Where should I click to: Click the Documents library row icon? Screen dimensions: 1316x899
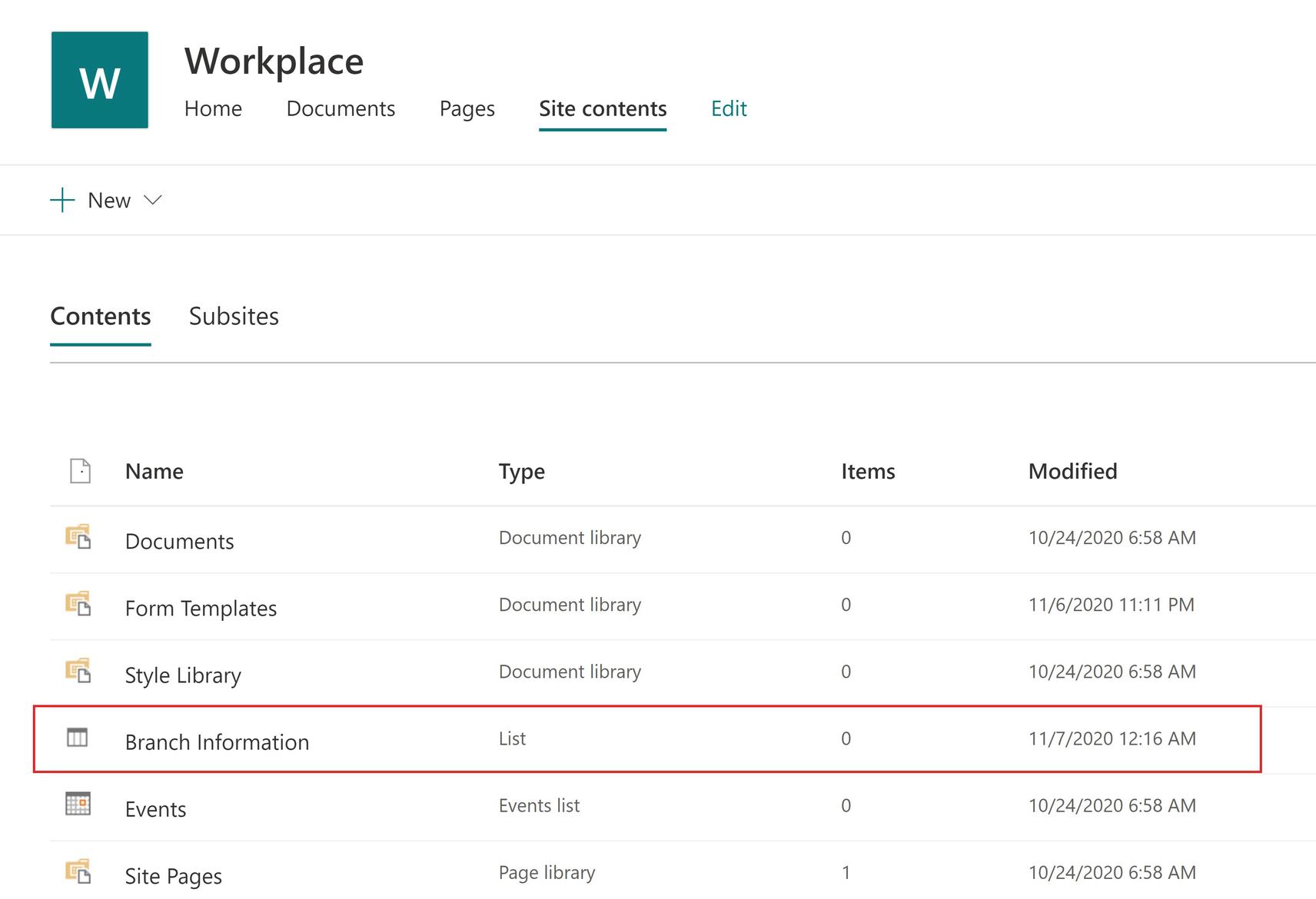[78, 536]
